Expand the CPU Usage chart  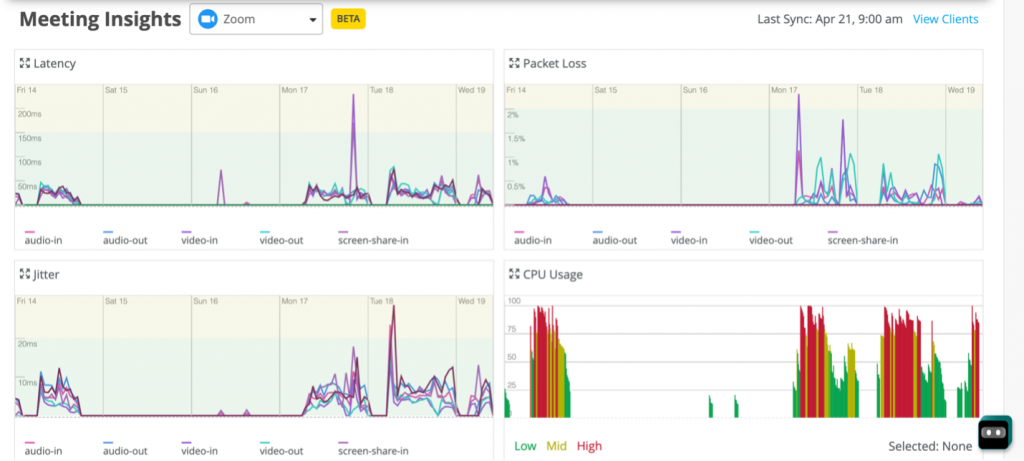[515, 274]
